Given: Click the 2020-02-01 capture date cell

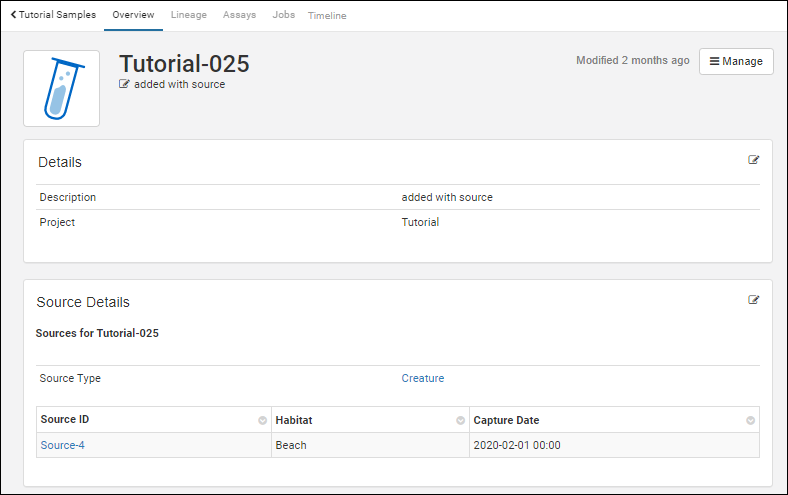Looking at the screenshot, I should coord(514,445).
